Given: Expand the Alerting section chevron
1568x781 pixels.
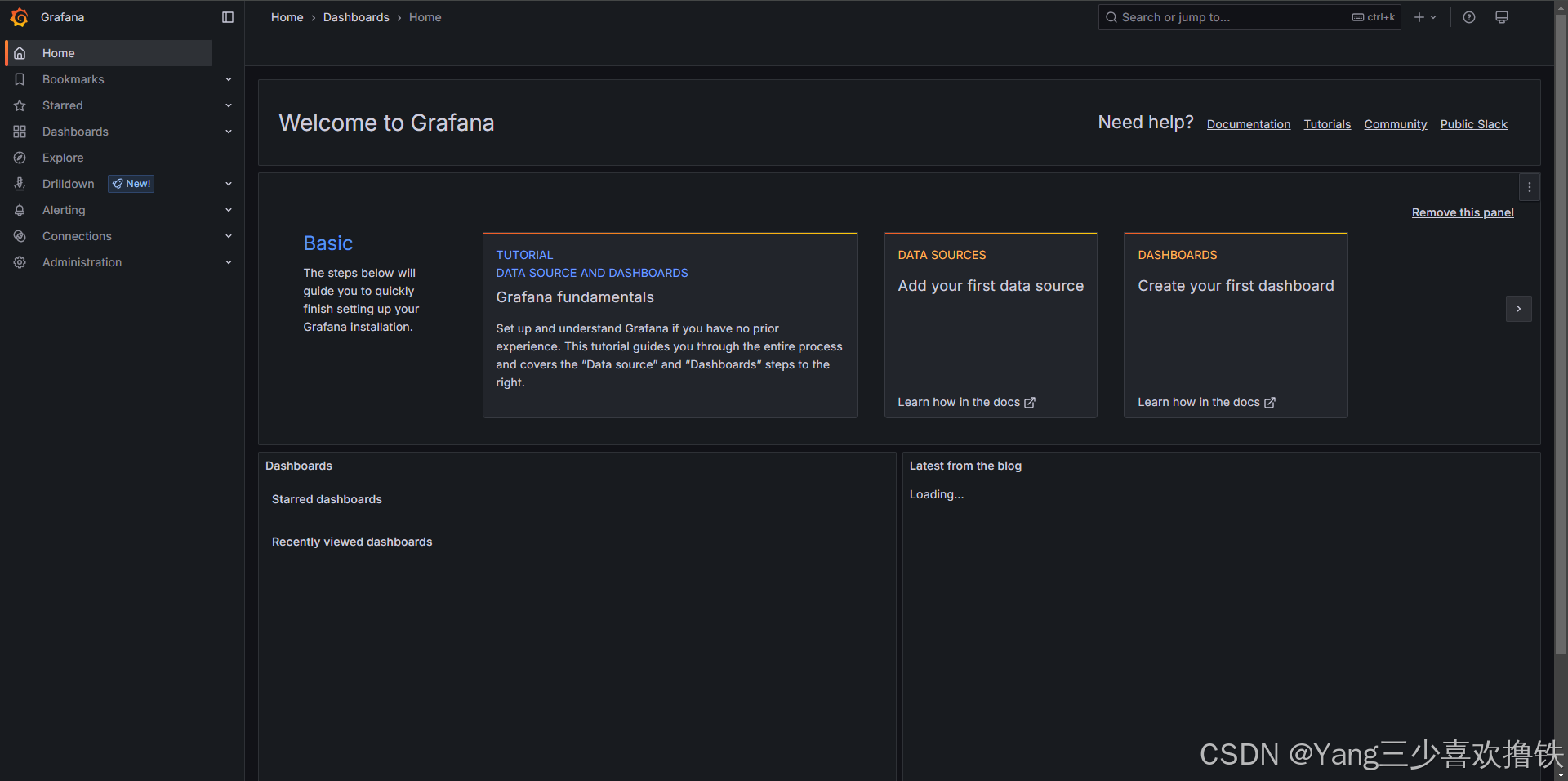Looking at the screenshot, I should (x=229, y=210).
